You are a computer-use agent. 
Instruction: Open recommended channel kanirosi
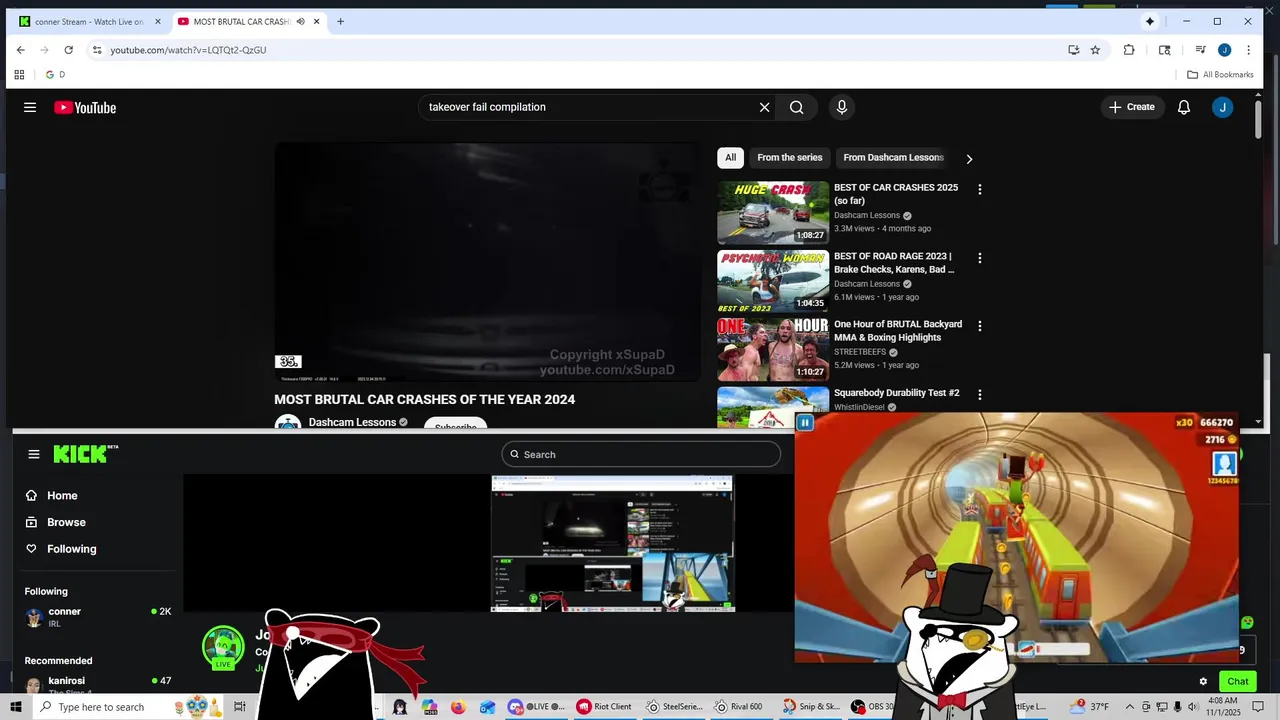point(98,685)
